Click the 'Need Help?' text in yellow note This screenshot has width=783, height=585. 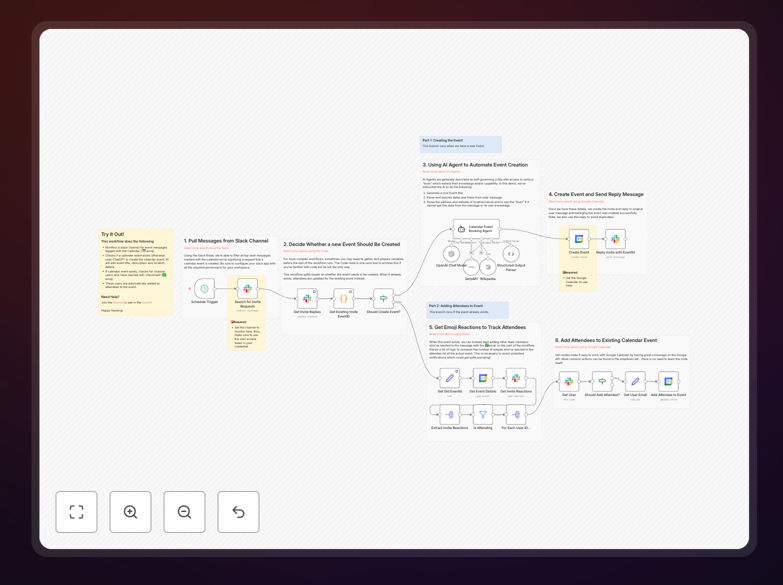point(110,297)
